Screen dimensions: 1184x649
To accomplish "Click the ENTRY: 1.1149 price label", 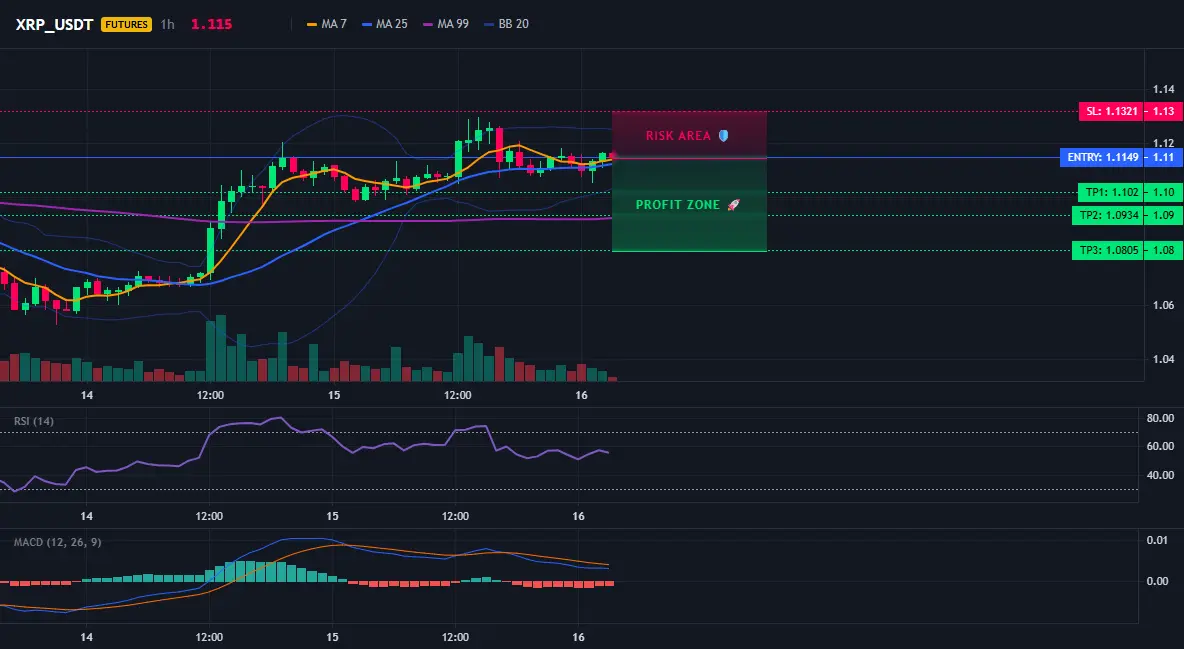I will click(1102, 158).
